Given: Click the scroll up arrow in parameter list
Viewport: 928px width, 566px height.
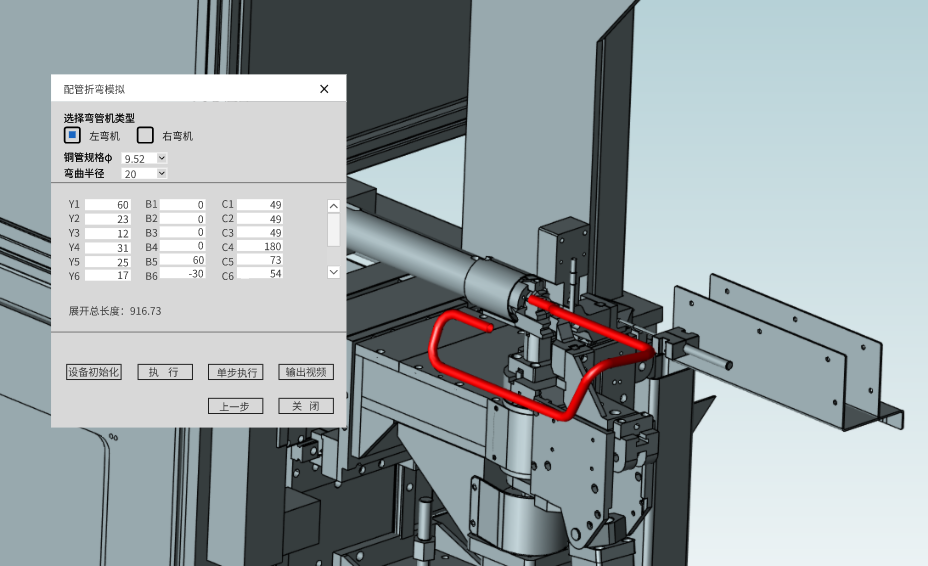Looking at the screenshot, I should [334, 206].
